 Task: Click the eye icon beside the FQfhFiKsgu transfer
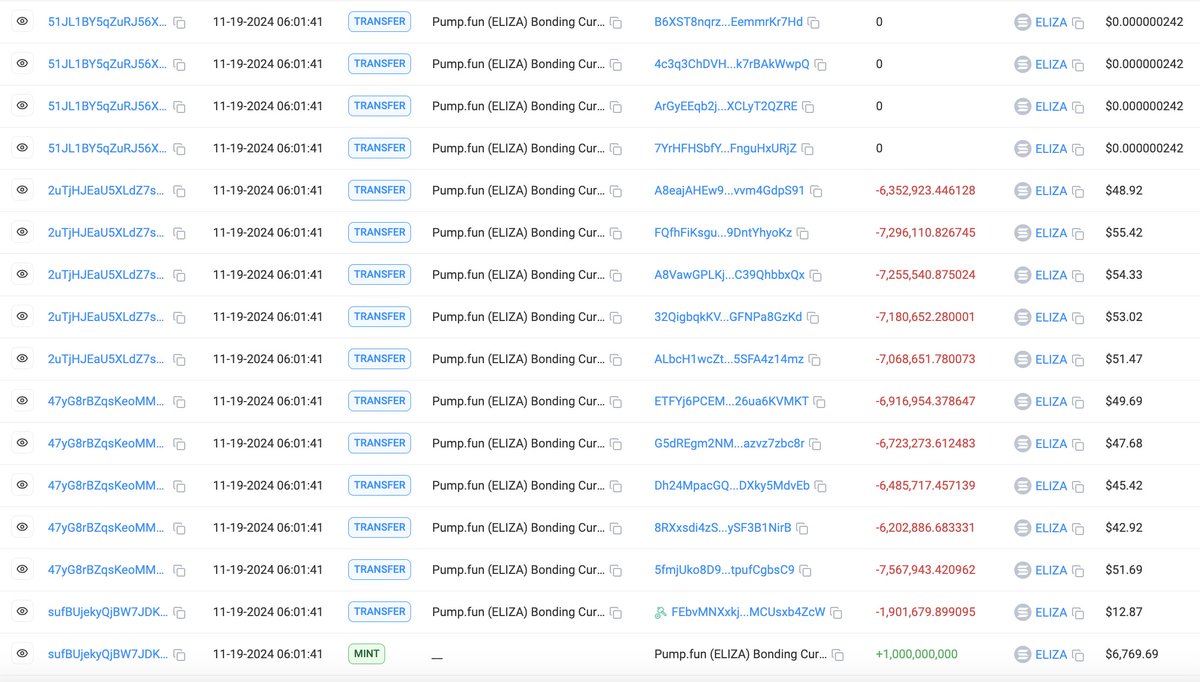coord(21,232)
